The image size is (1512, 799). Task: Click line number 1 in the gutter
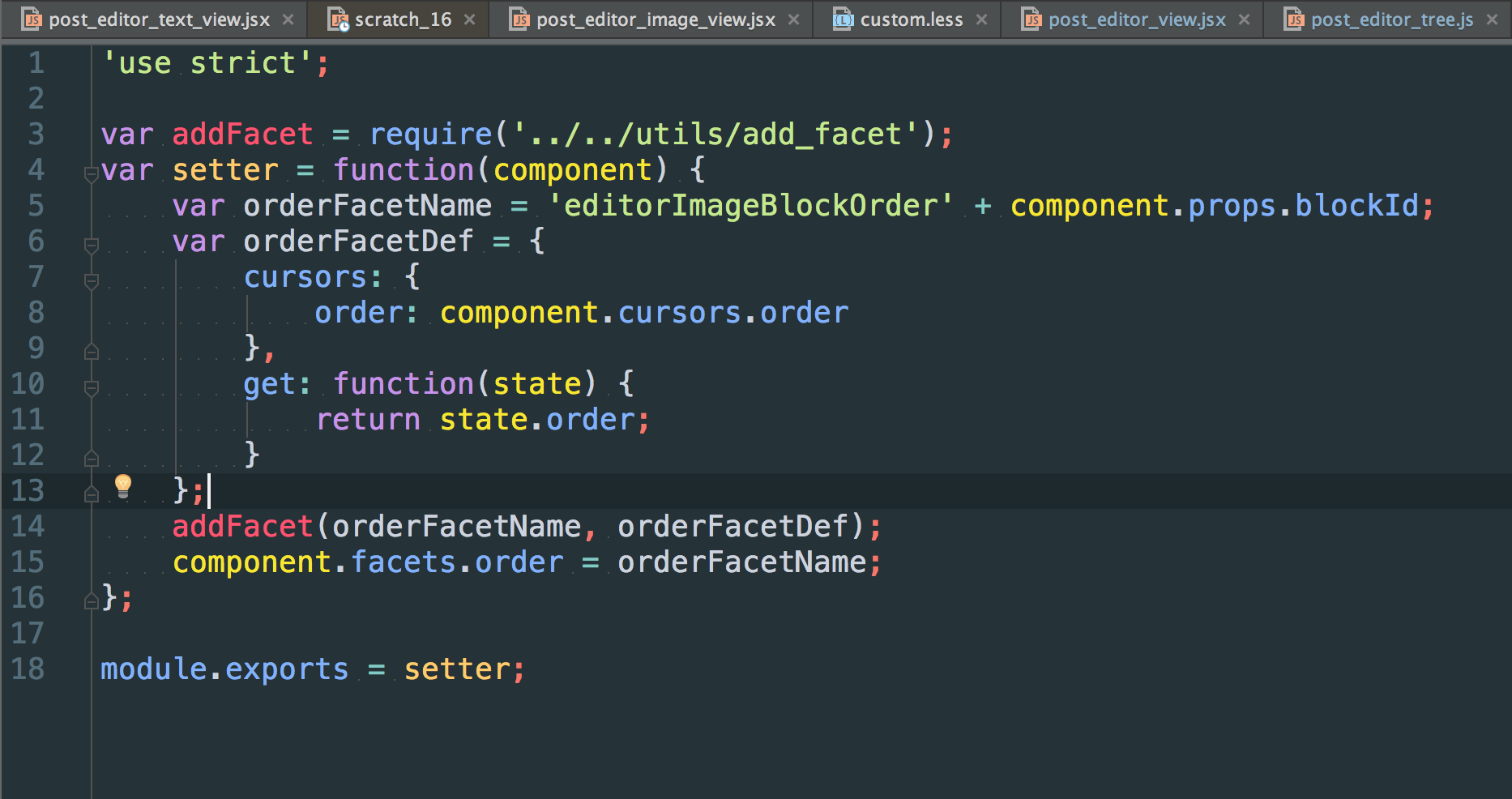36,63
